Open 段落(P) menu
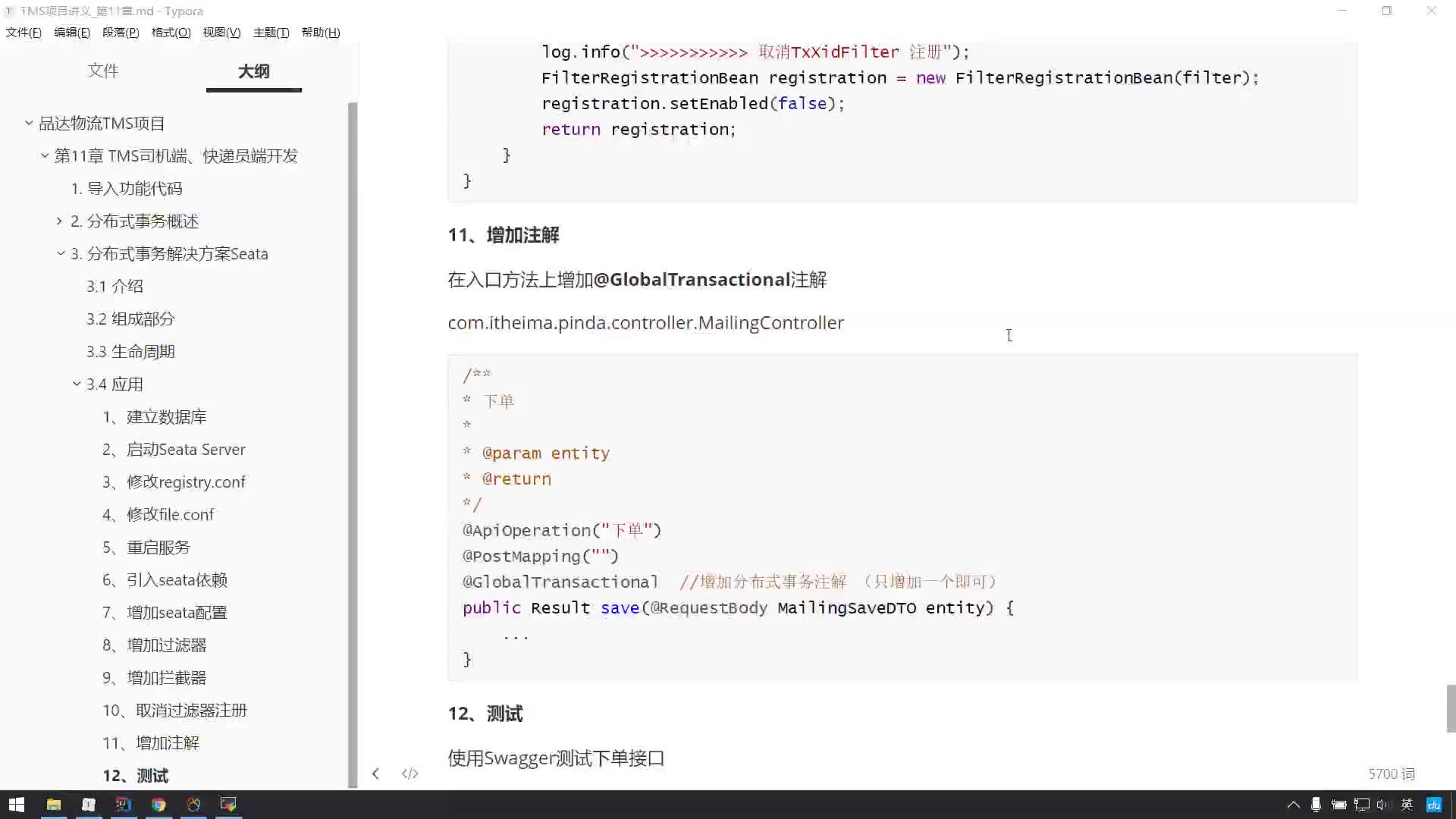1456x819 pixels. point(121,33)
